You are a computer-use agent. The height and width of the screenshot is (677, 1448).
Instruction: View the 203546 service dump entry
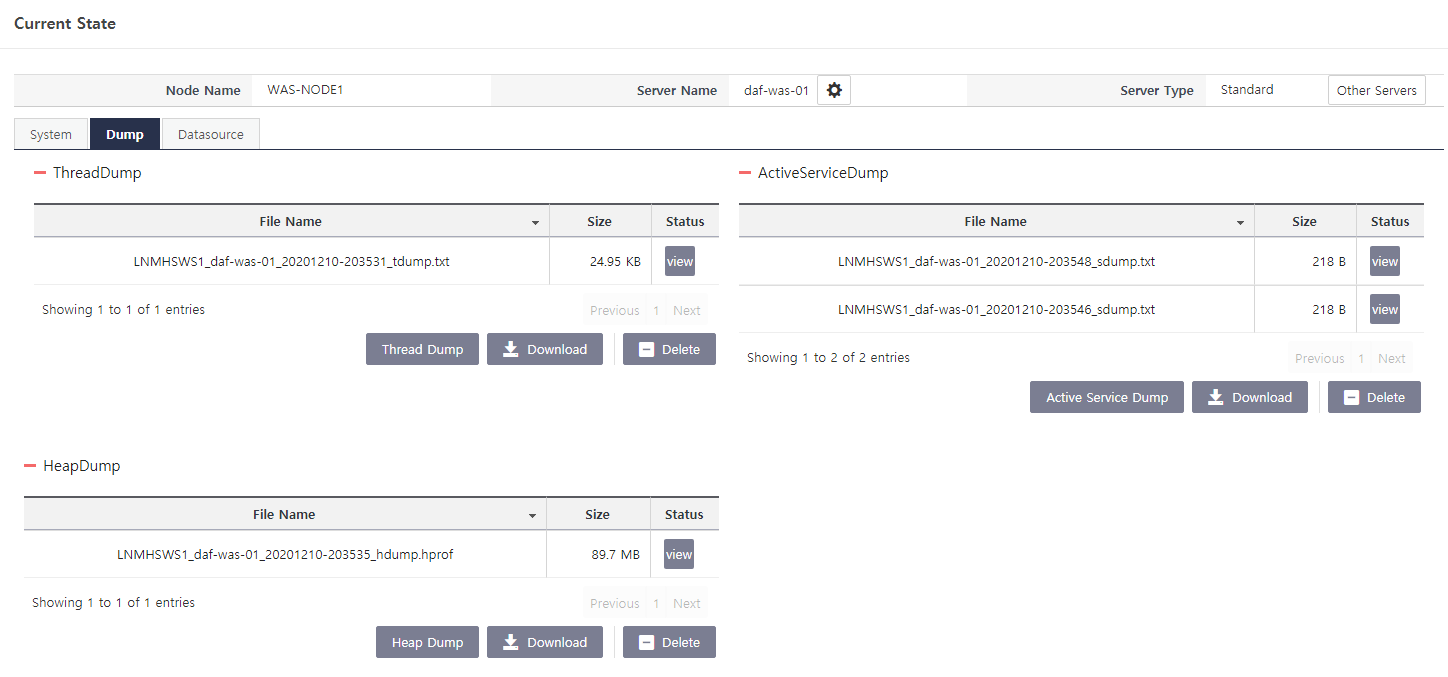[1384, 309]
